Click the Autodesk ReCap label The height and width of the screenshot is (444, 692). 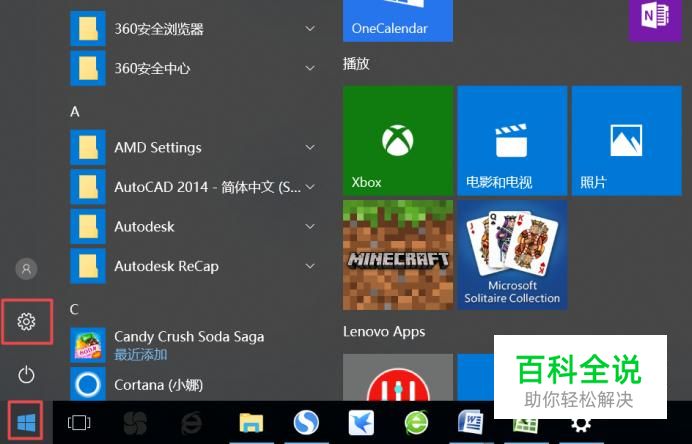(166, 267)
